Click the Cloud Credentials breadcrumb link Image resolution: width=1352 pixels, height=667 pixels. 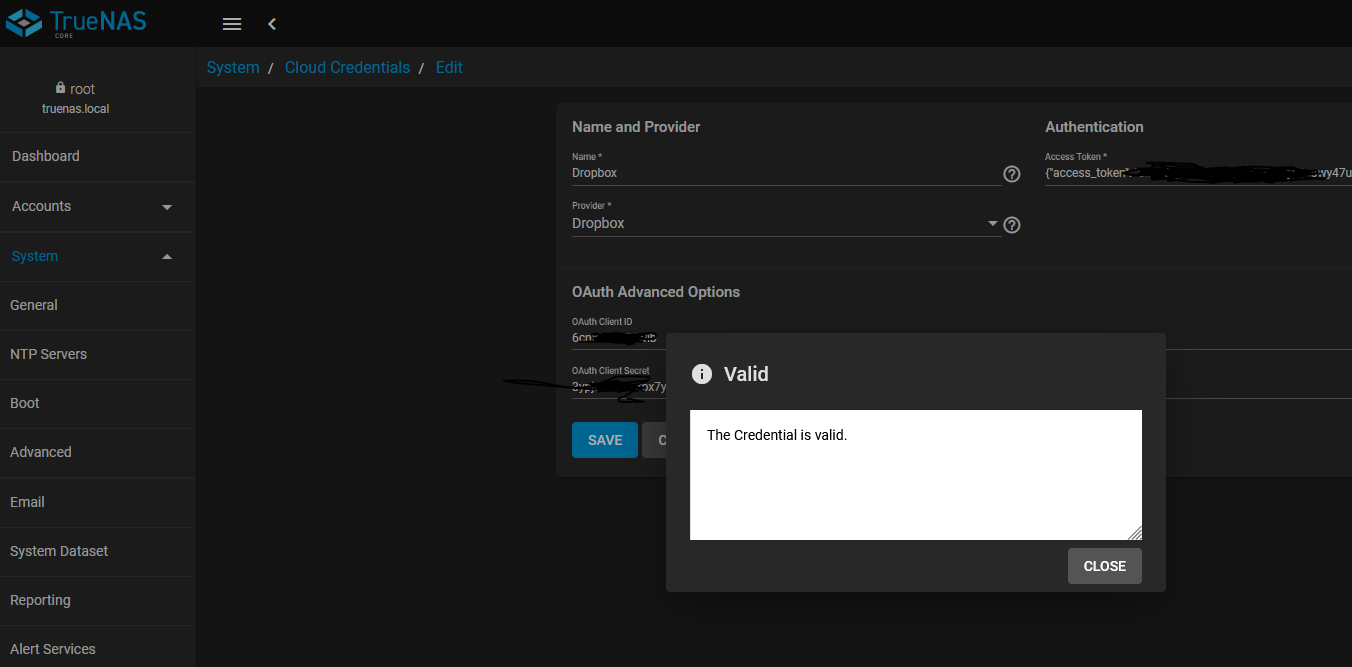pyautogui.click(x=347, y=68)
